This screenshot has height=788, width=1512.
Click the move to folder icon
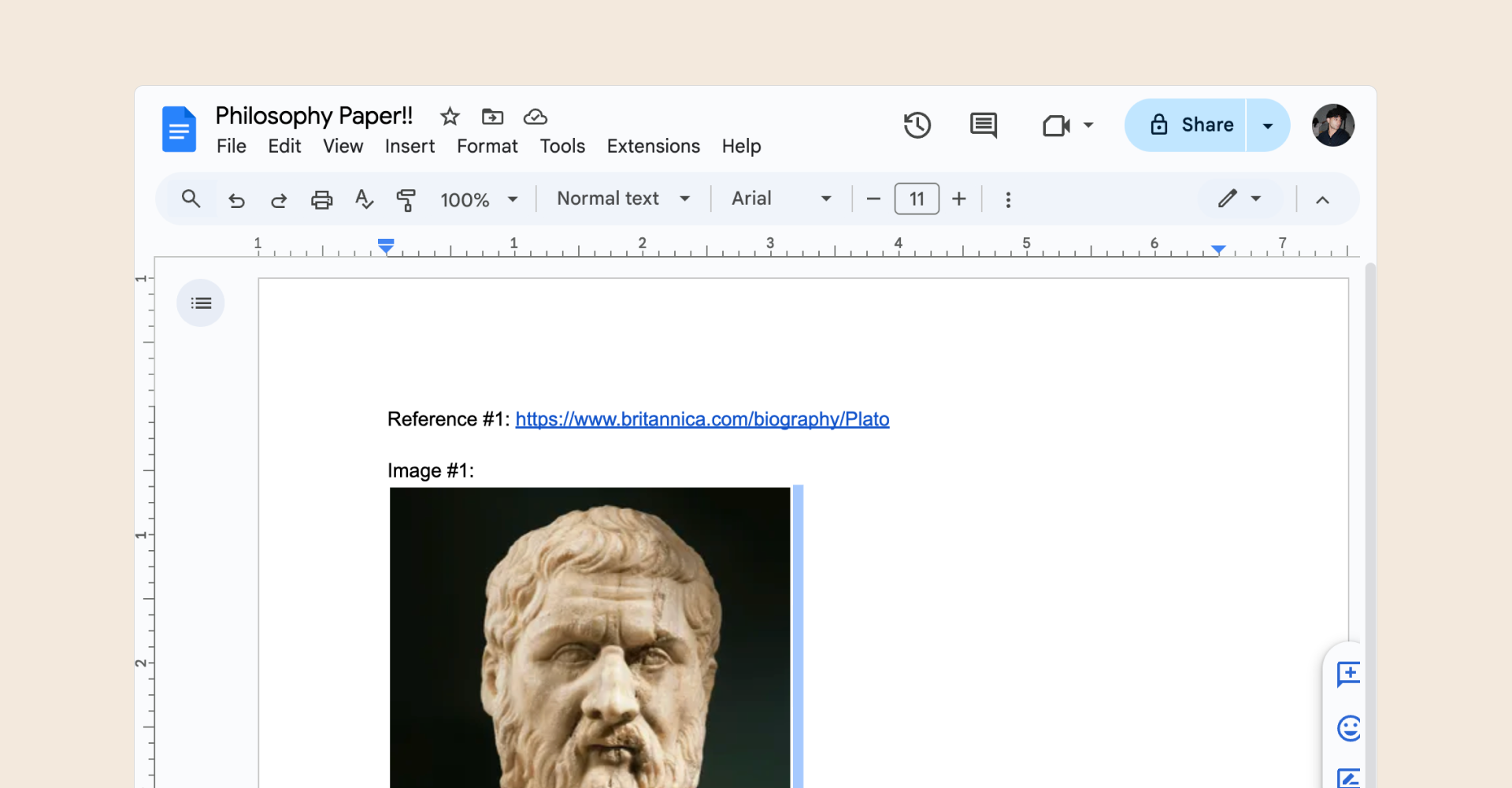[492, 117]
